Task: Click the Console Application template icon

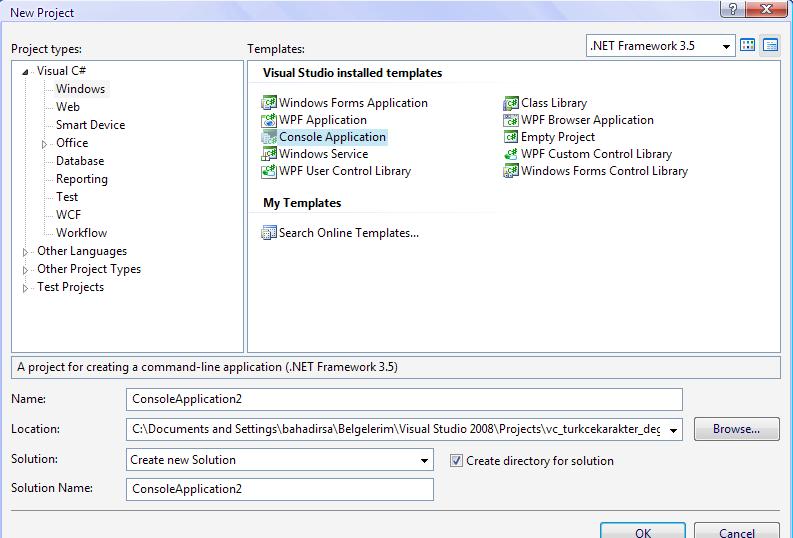Action: pos(269,137)
